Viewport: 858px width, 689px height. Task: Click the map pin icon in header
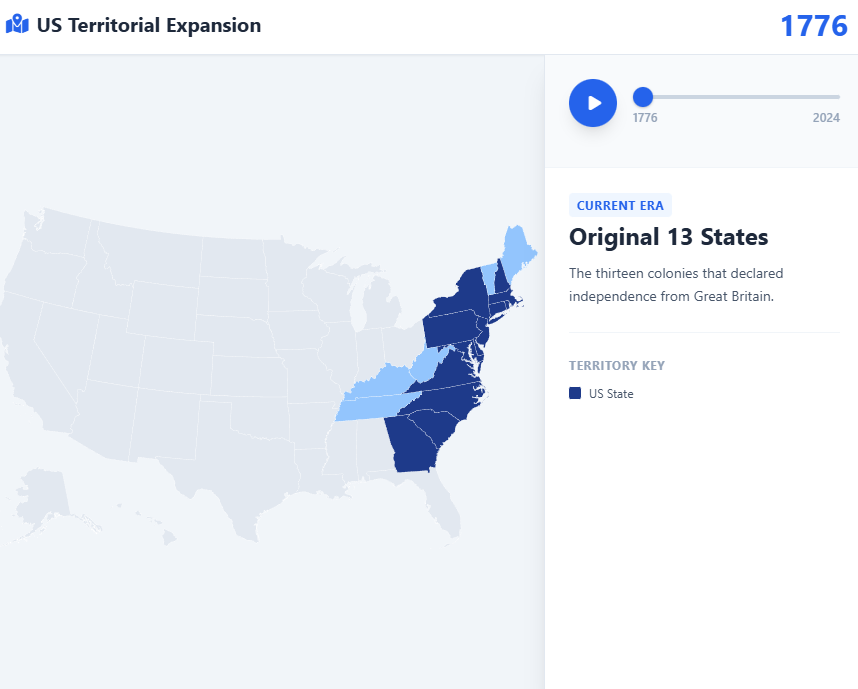coord(17,25)
